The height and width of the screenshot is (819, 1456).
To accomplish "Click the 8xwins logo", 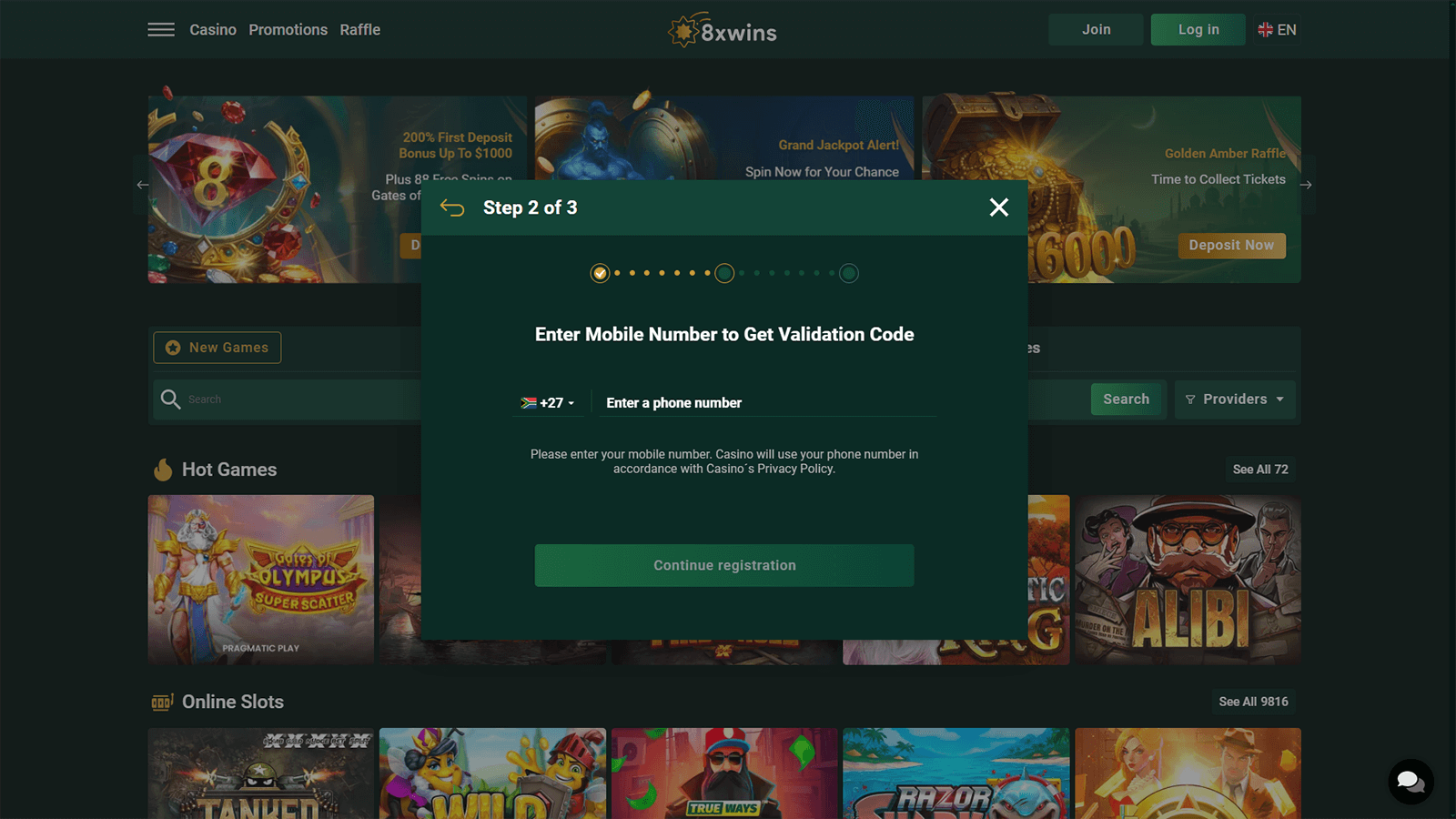I will click(x=722, y=33).
